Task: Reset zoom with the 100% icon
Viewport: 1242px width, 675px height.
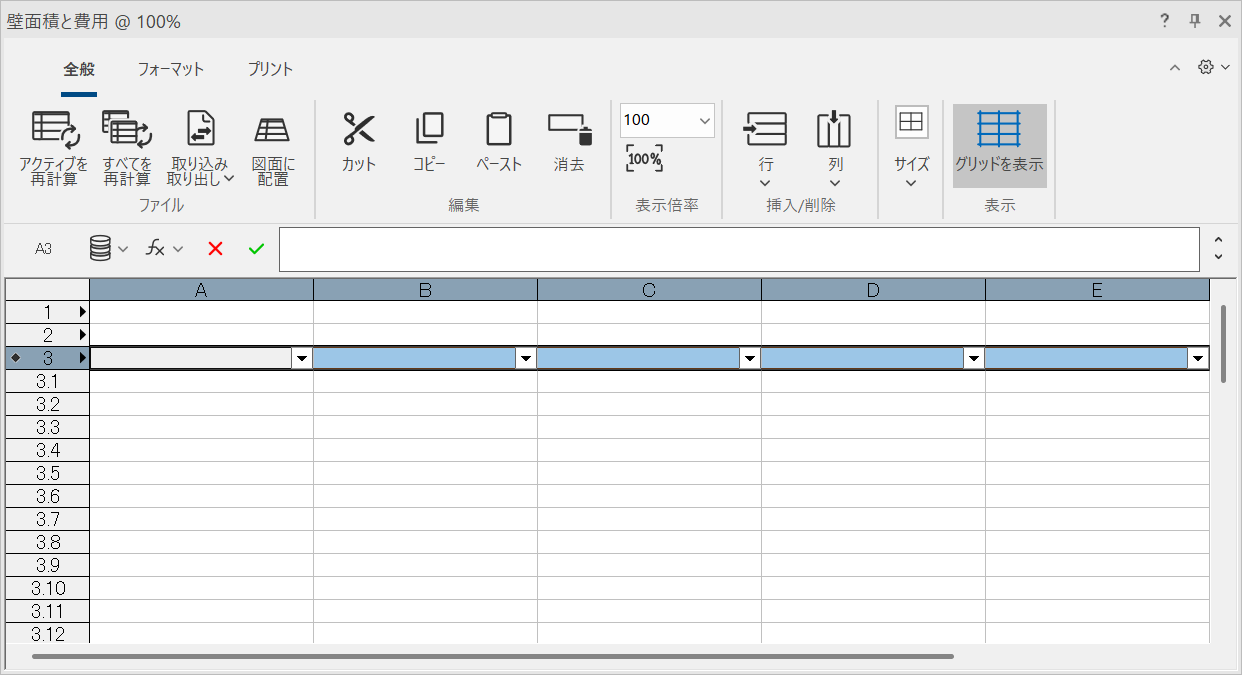Action: click(644, 159)
